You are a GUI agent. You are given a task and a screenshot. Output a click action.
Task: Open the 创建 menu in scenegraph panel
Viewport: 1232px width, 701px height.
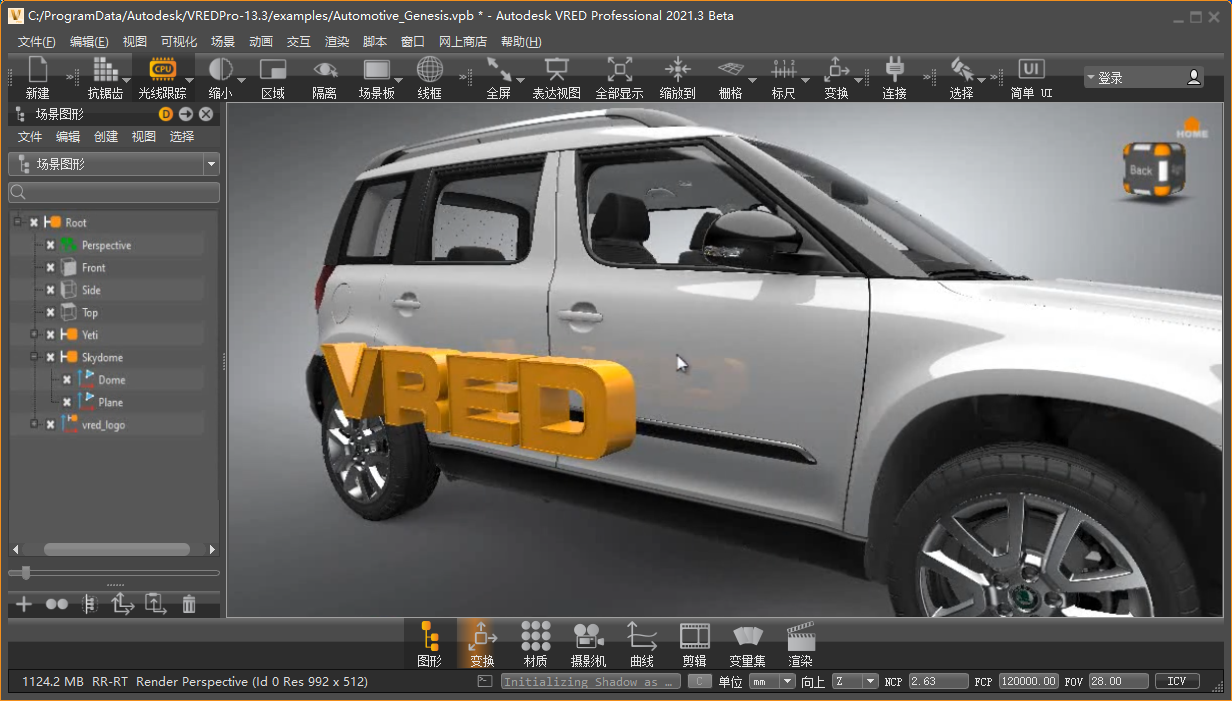pyautogui.click(x=106, y=137)
